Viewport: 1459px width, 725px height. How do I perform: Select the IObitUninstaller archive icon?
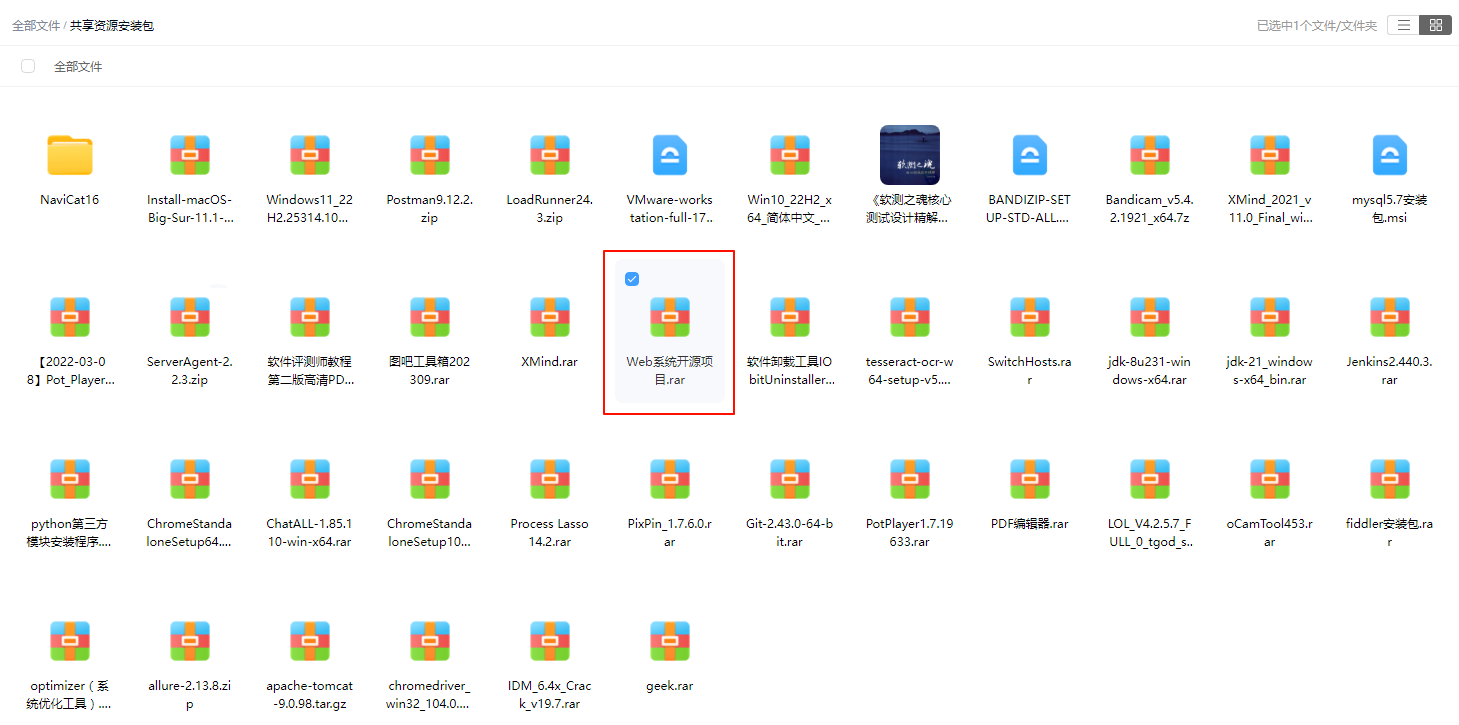pyautogui.click(x=790, y=317)
